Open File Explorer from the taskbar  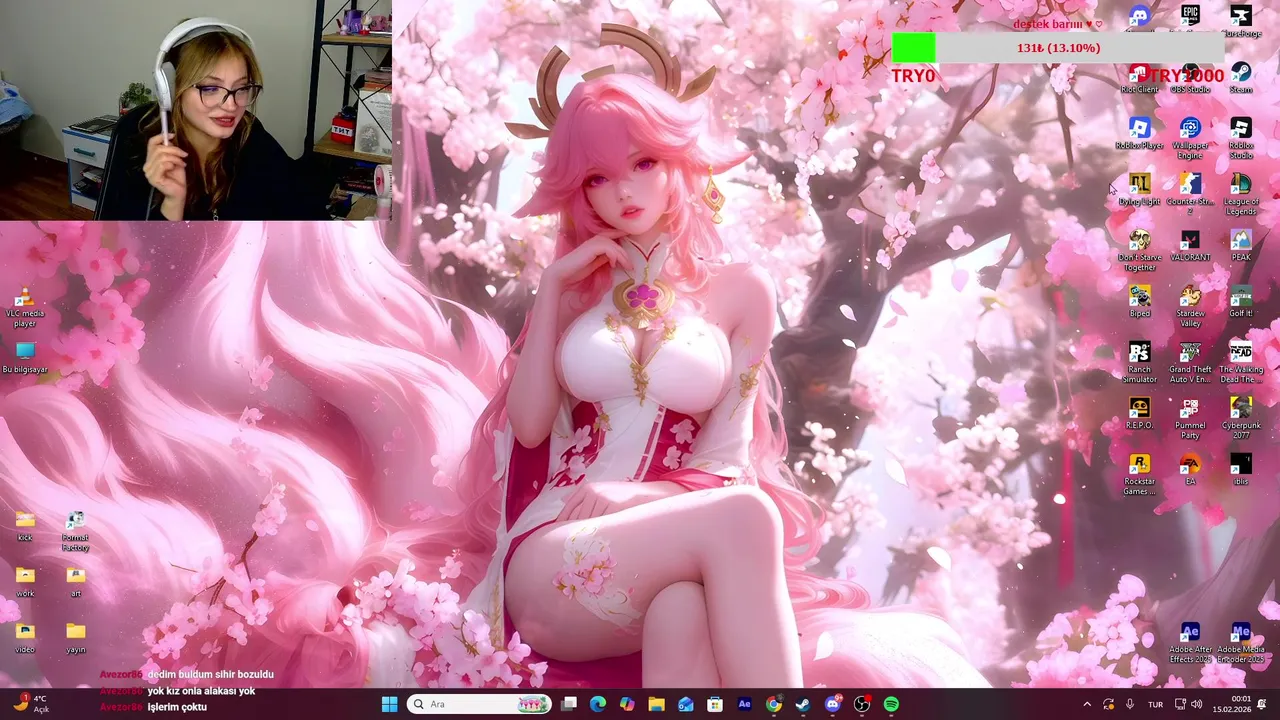[x=656, y=704]
